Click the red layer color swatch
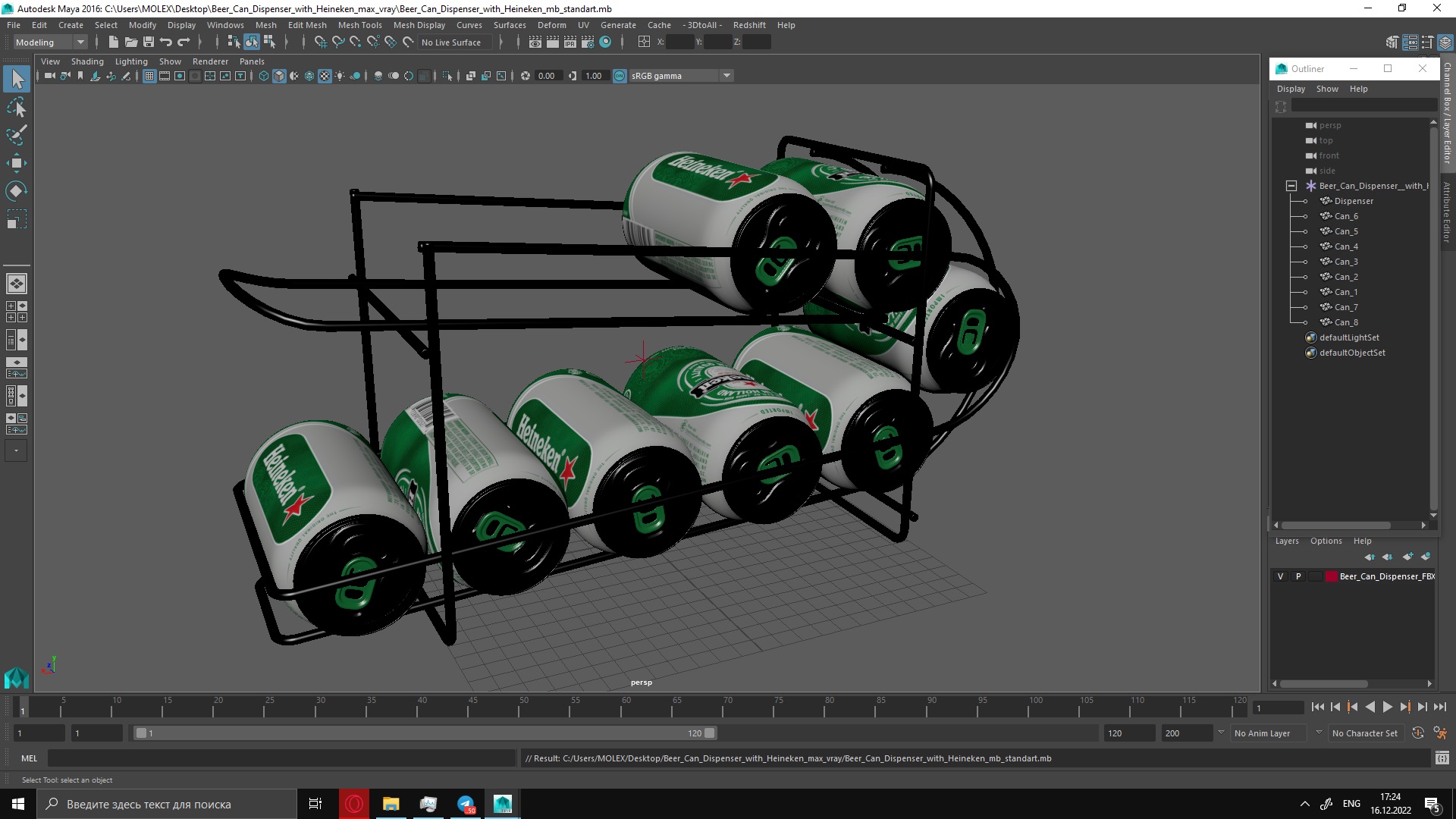The image size is (1456, 819). coord(1331,576)
